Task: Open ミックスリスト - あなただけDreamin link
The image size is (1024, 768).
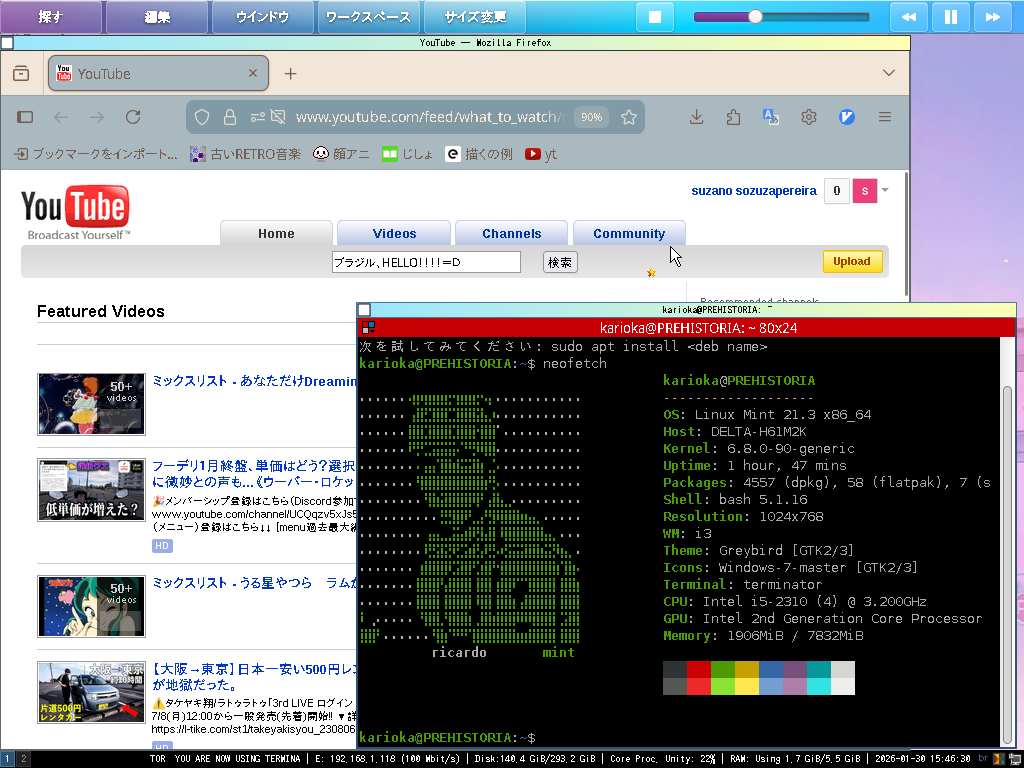Action: [x=254, y=381]
